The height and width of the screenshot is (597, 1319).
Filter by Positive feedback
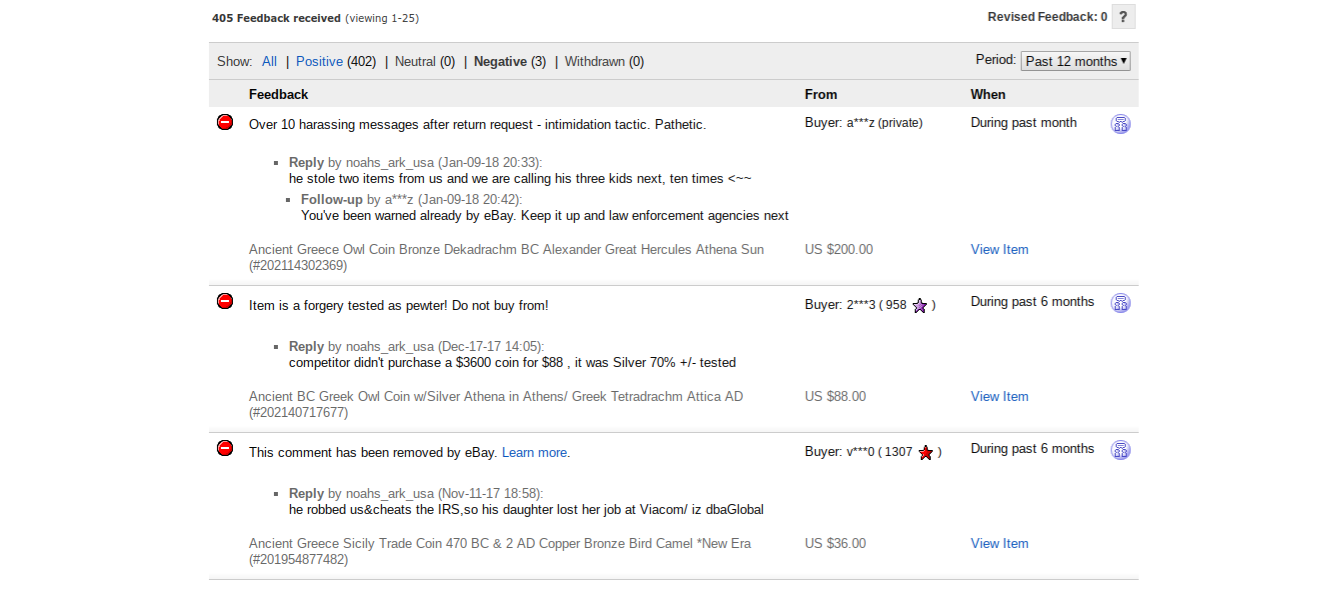(319, 61)
